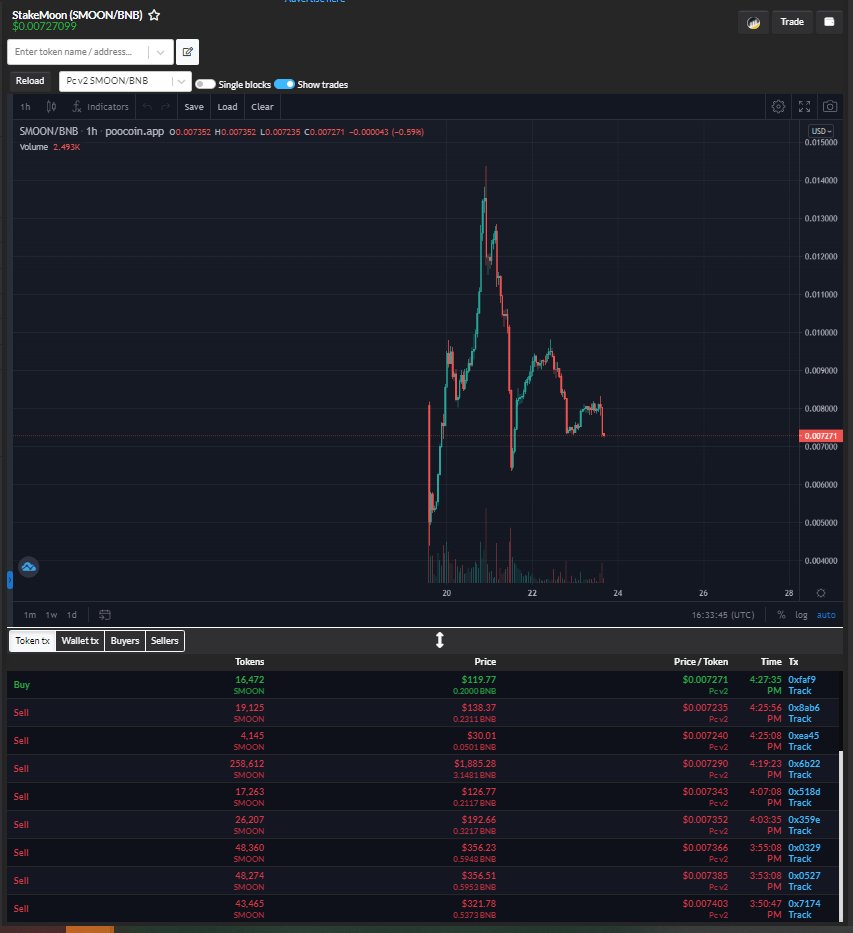
Task: Focus the token name / address input
Action: 77,52
